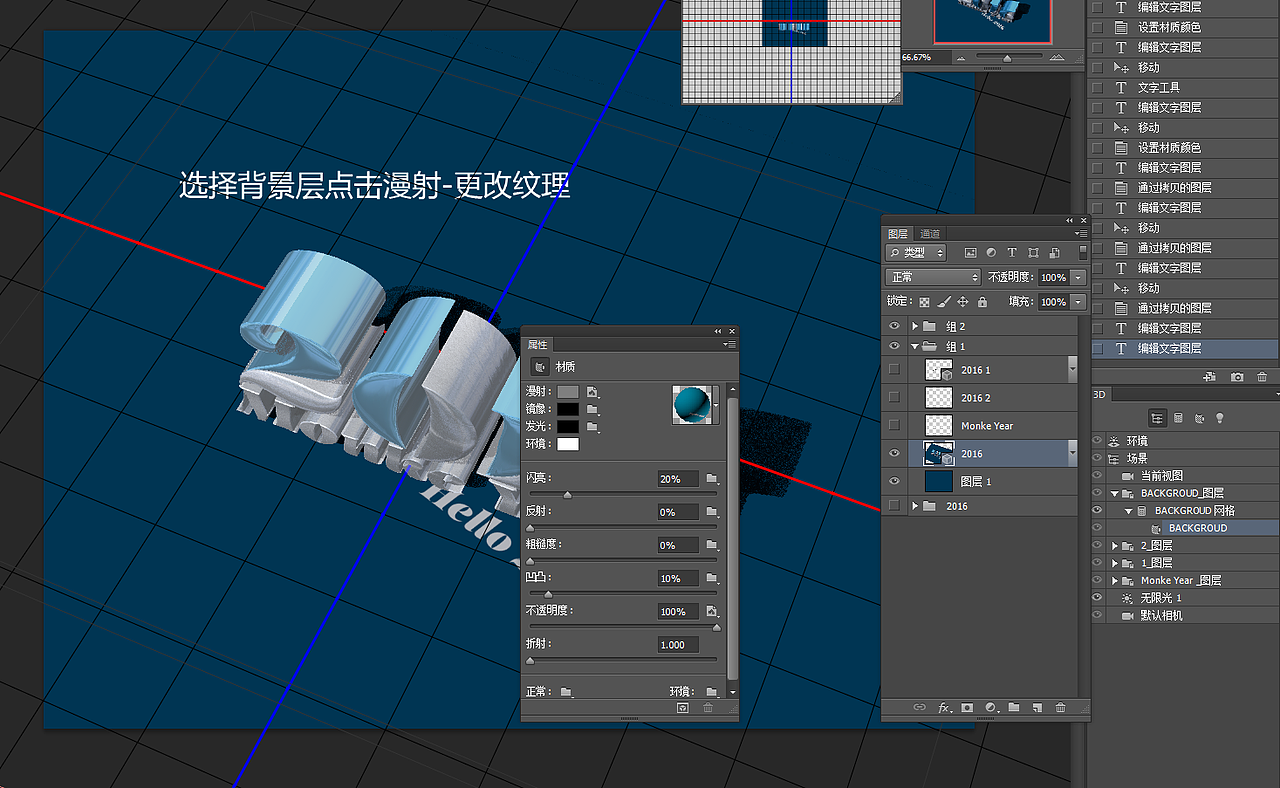Screen dimensions: 1280x788
Task: Open the 正常 blend mode dropdown
Action: click(933, 277)
